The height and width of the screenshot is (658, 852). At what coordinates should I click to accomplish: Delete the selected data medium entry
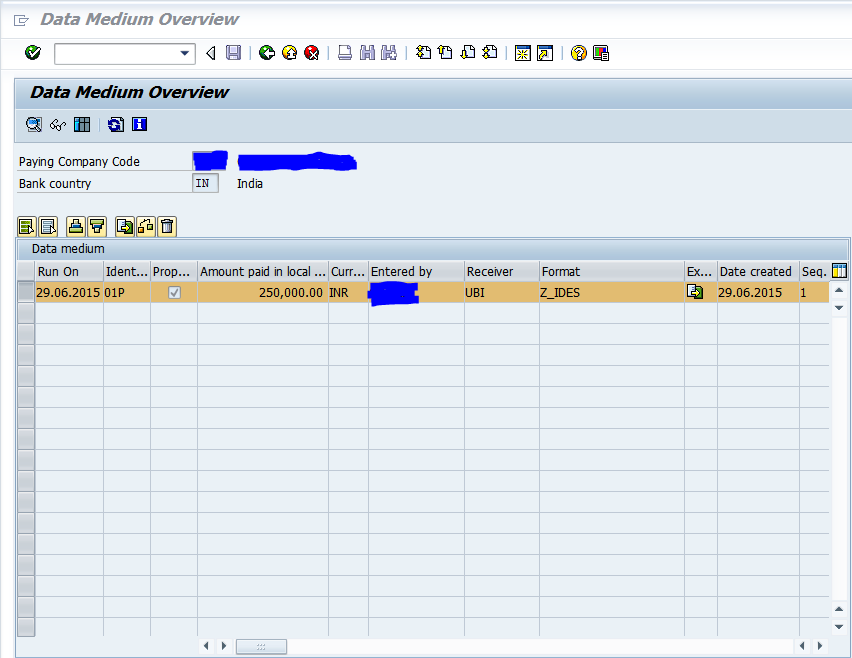(x=167, y=226)
